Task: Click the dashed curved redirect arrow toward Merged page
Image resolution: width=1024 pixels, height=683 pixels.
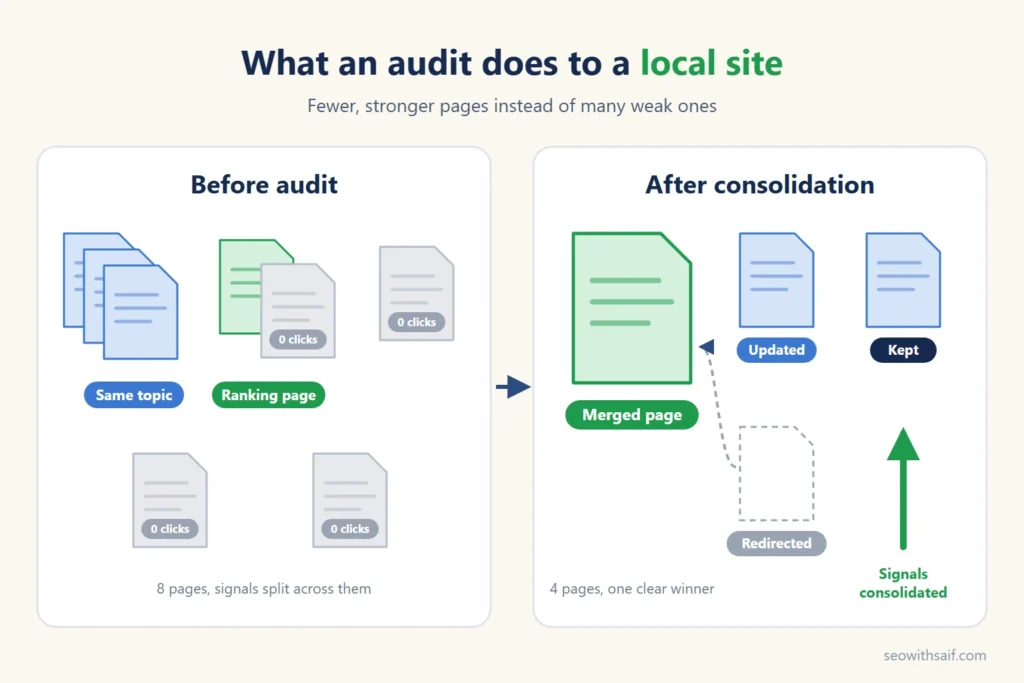Action: coord(717,404)
